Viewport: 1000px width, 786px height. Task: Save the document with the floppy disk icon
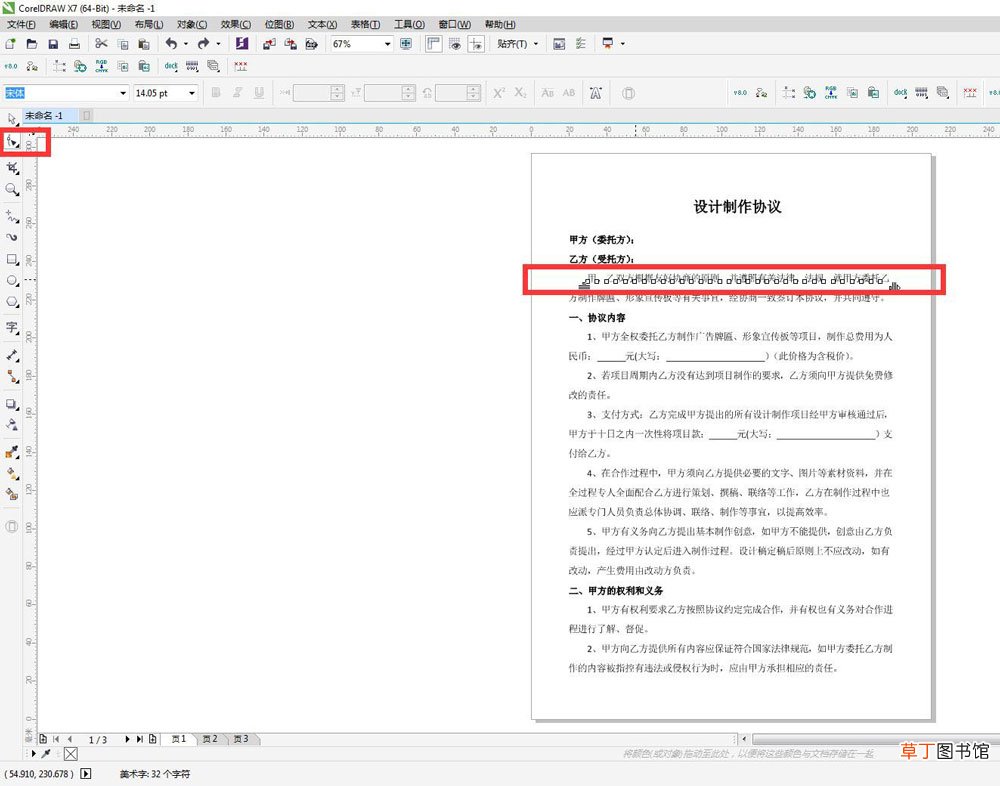click(53, 43)
